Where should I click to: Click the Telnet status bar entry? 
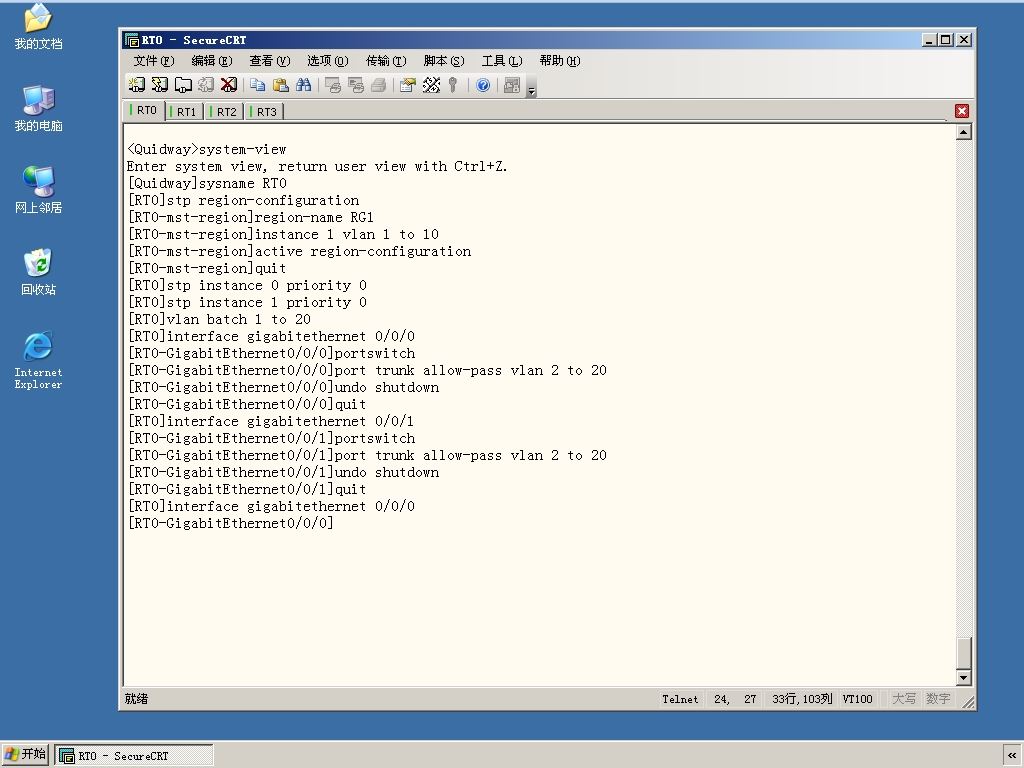point(680,699)
